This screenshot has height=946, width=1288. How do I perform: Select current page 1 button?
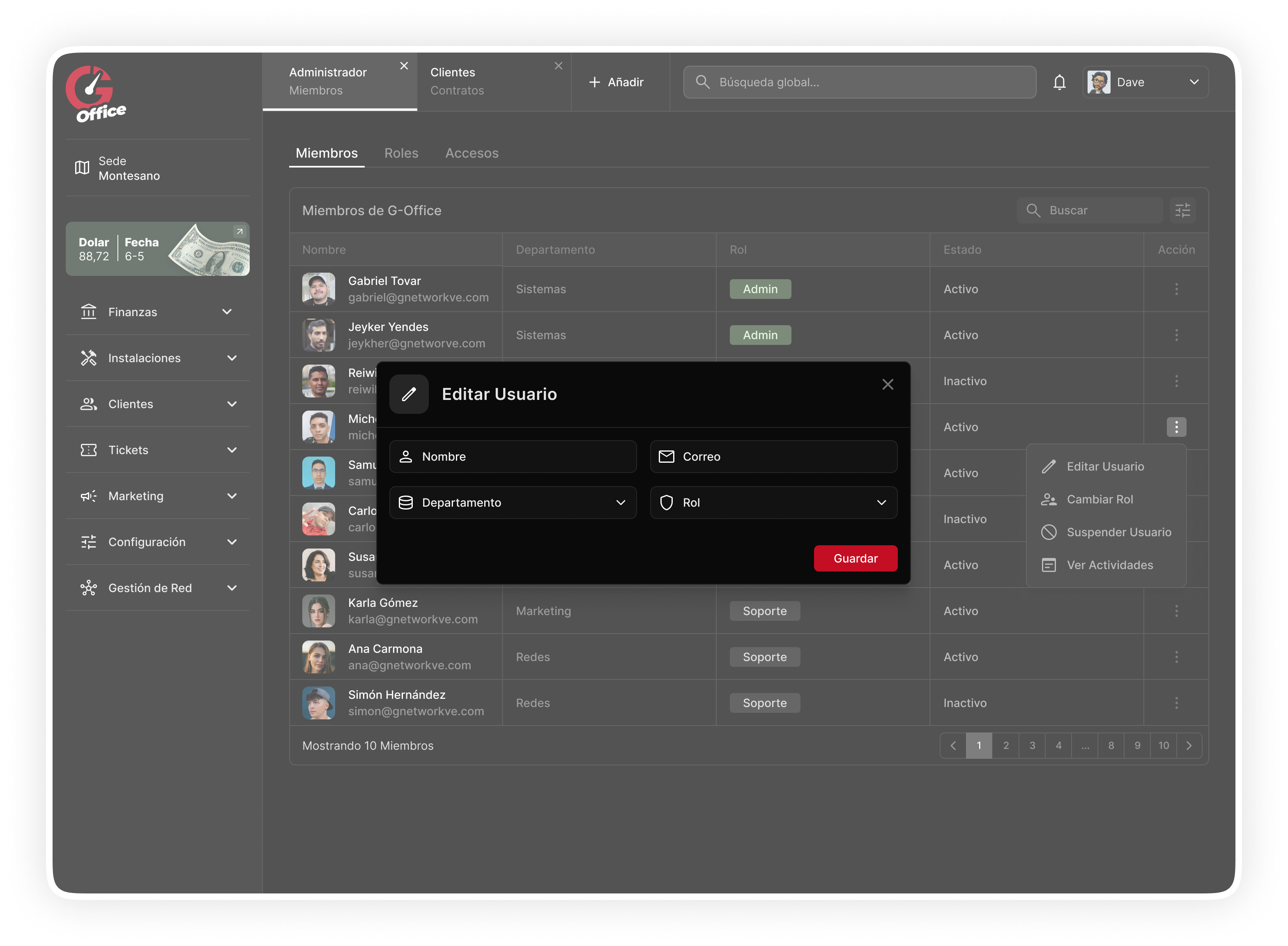click(979, 745)
